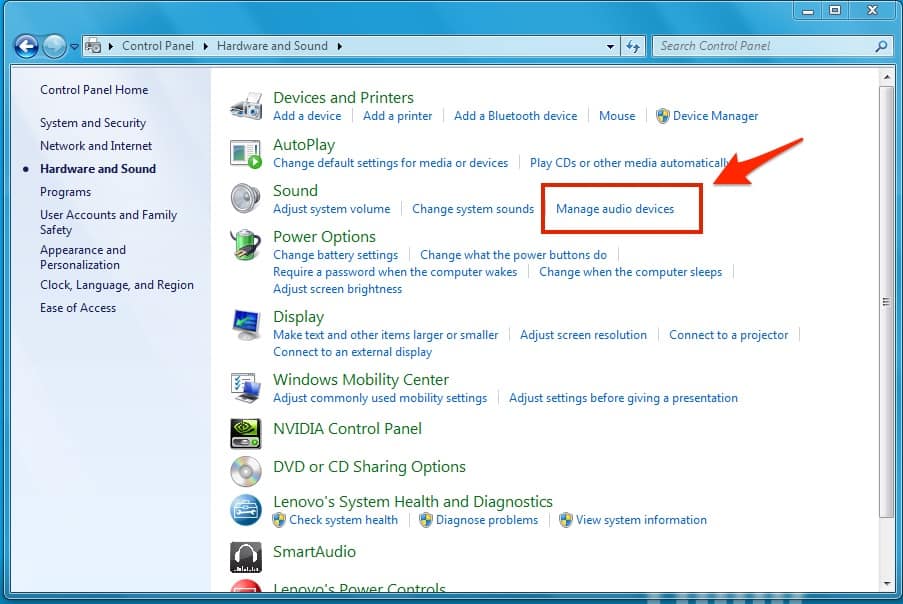Click the vertical scrollbar thumb
Screen dimensions: 903x604
pyautogui.click(x=886, y=302)
